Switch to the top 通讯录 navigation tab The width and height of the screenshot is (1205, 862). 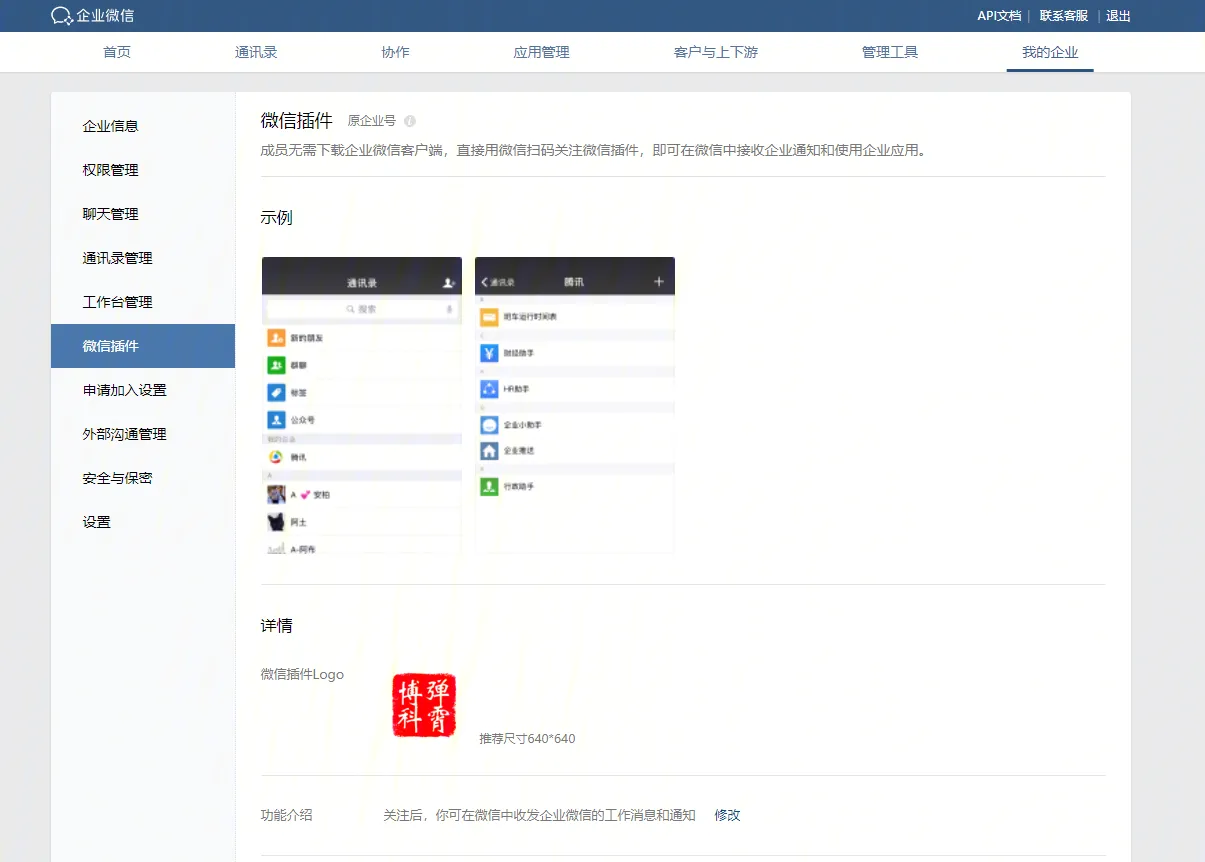coord(256,52)
